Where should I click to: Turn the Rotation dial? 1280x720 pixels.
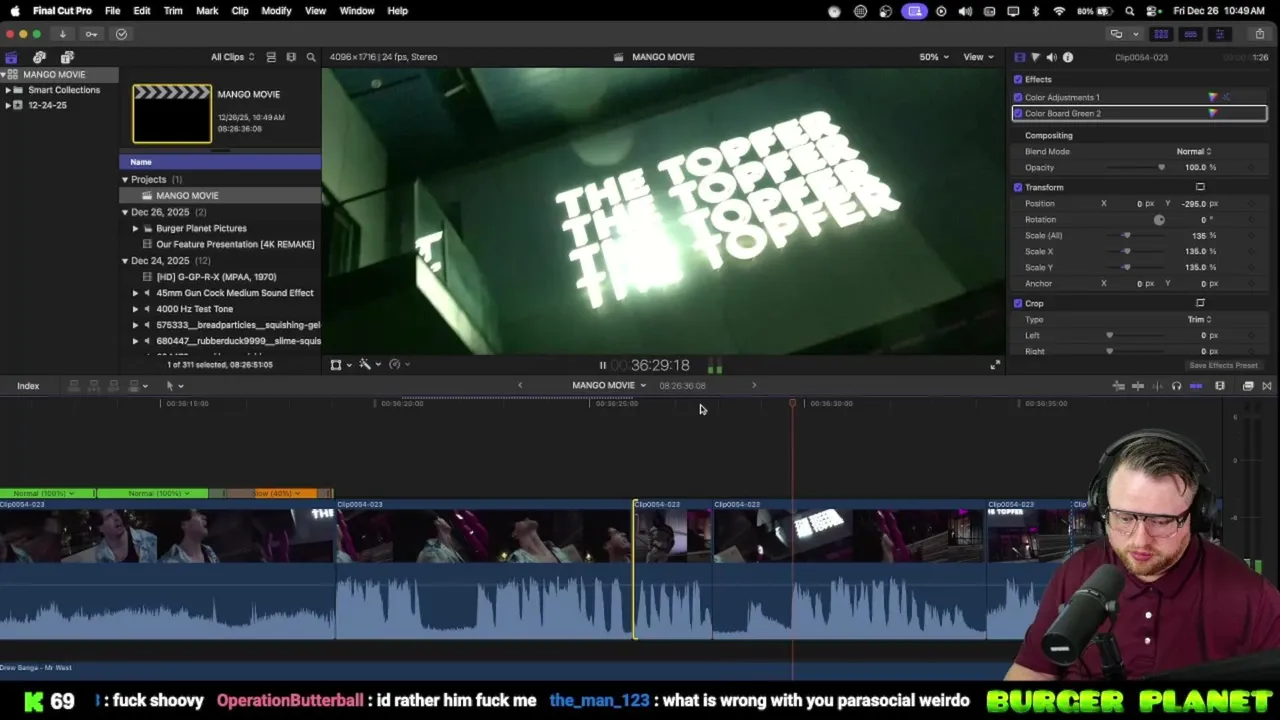click(x=1159, y=219)
